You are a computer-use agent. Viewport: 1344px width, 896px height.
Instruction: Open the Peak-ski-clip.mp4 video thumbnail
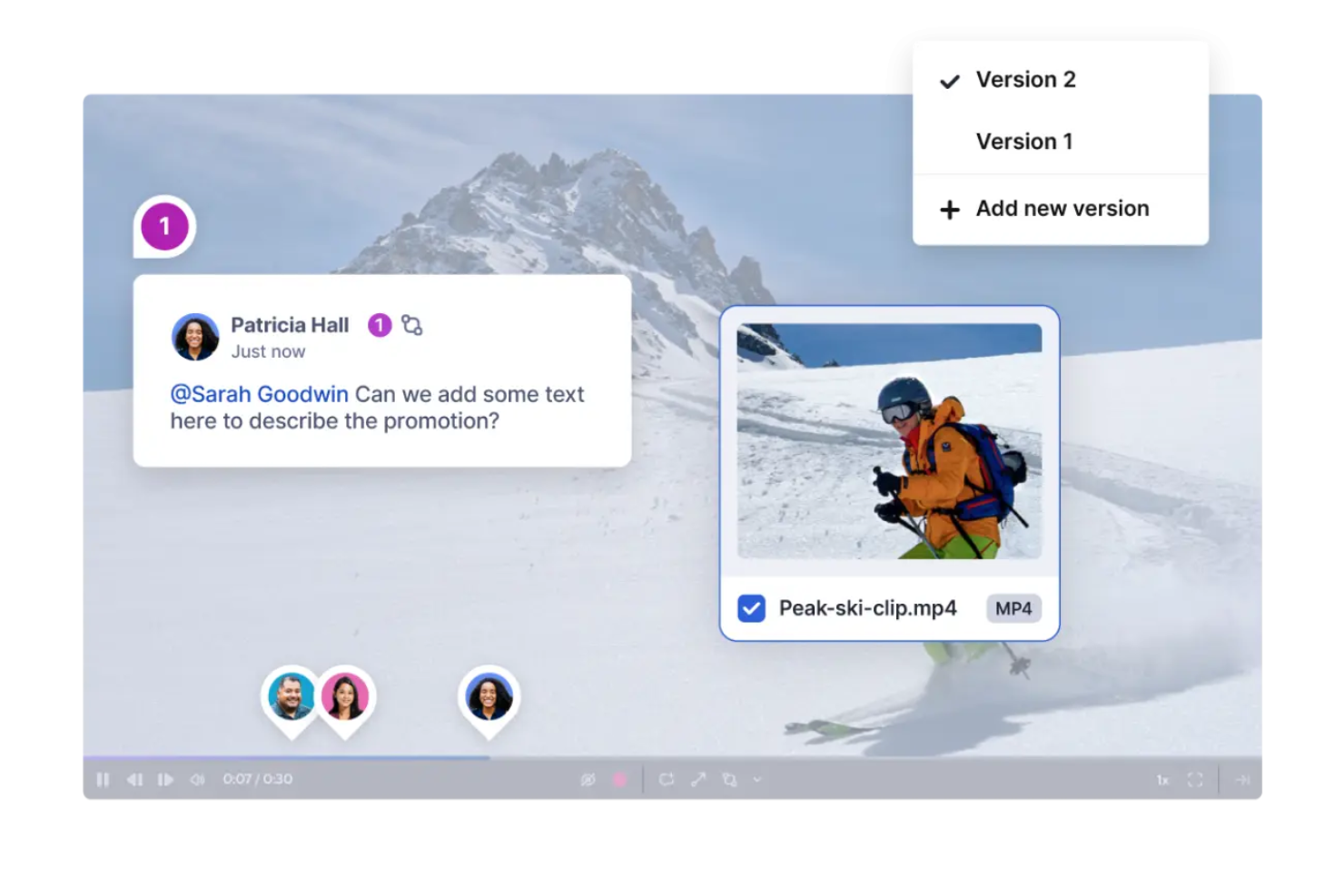[888, 442]
